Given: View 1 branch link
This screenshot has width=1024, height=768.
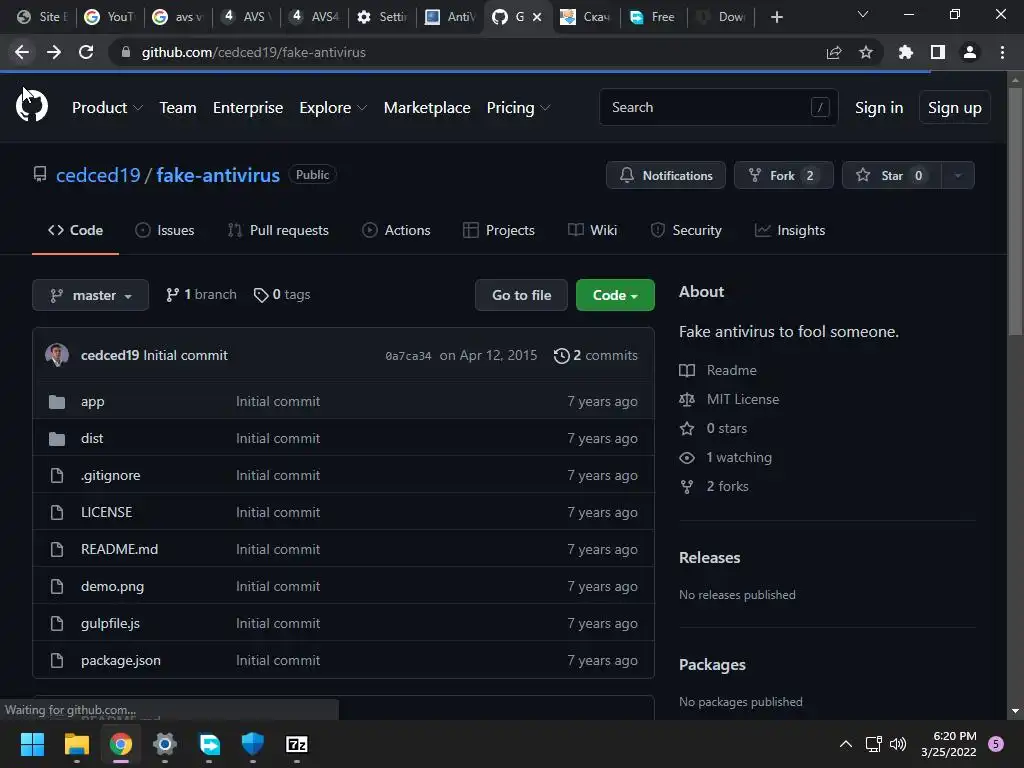Looking at the screenshot, I should pyautogui.click(x=201, y=295).
